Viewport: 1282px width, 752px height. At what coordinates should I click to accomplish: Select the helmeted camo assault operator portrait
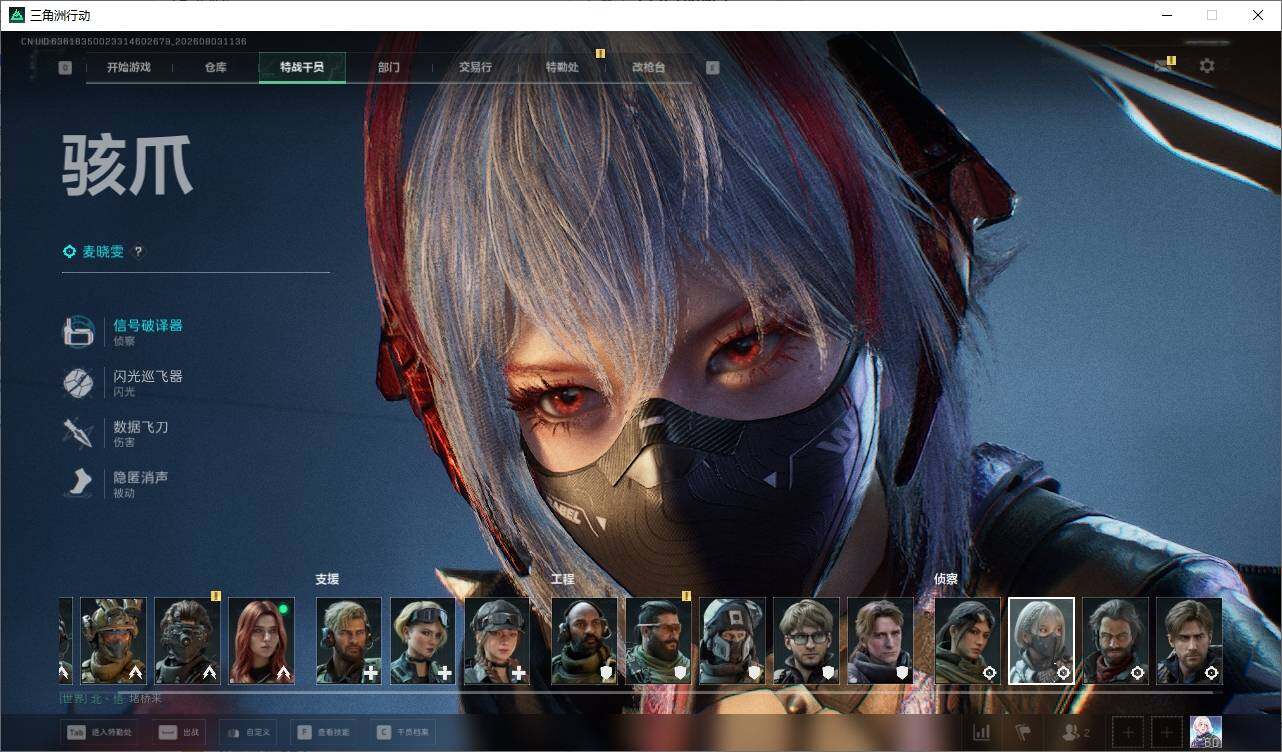[113, 641]
